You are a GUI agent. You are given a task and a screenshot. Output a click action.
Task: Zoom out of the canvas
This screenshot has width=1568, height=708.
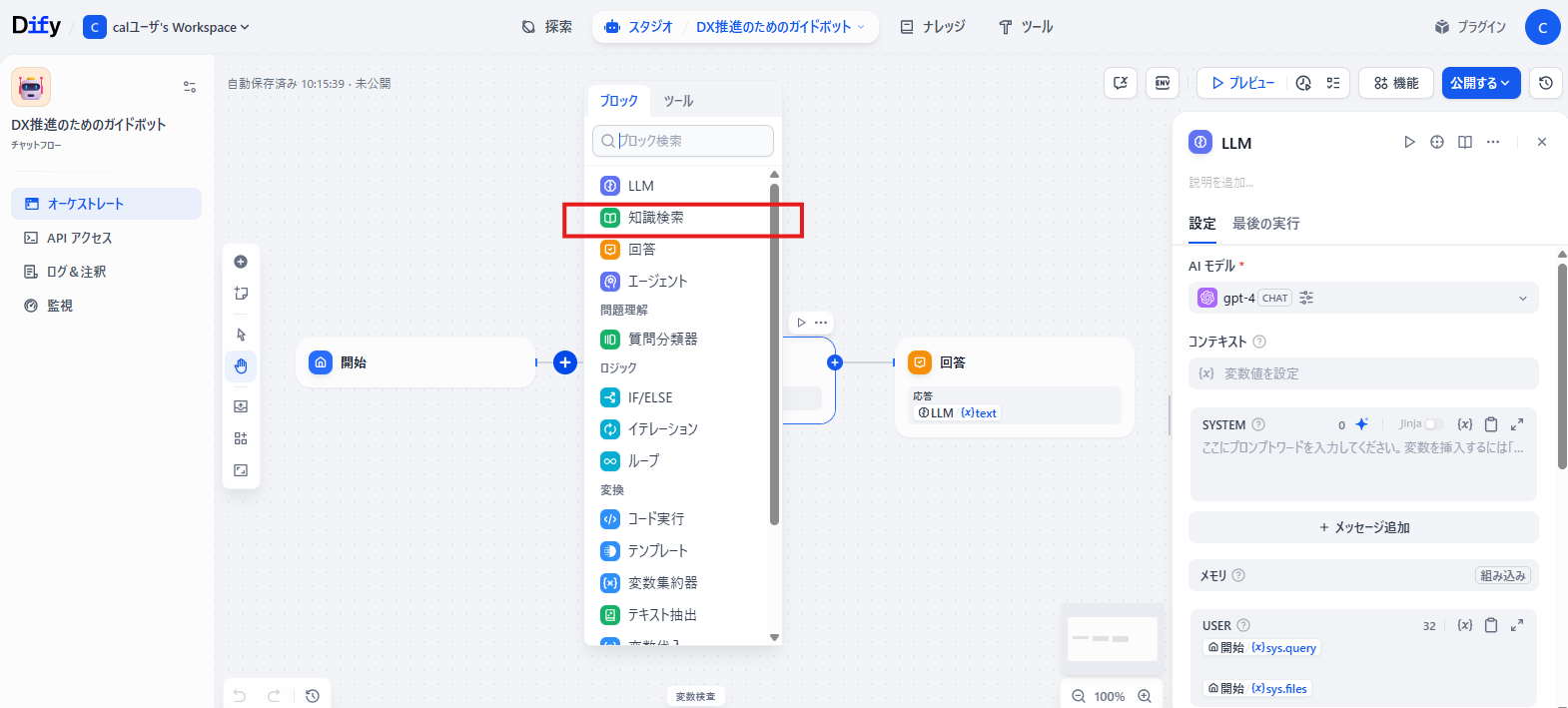[1079, 696]
